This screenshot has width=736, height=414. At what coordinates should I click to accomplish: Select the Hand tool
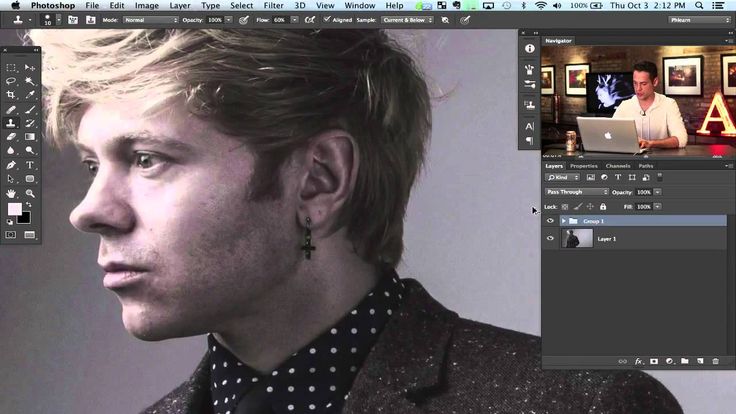tap(12, 193)
